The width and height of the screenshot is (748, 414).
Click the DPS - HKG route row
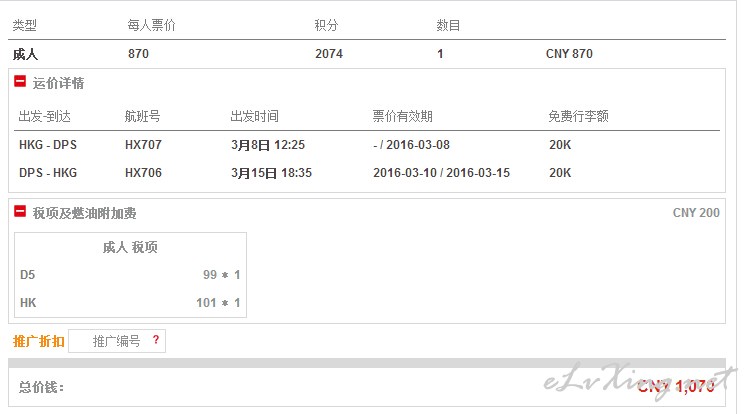click(366, 173)
